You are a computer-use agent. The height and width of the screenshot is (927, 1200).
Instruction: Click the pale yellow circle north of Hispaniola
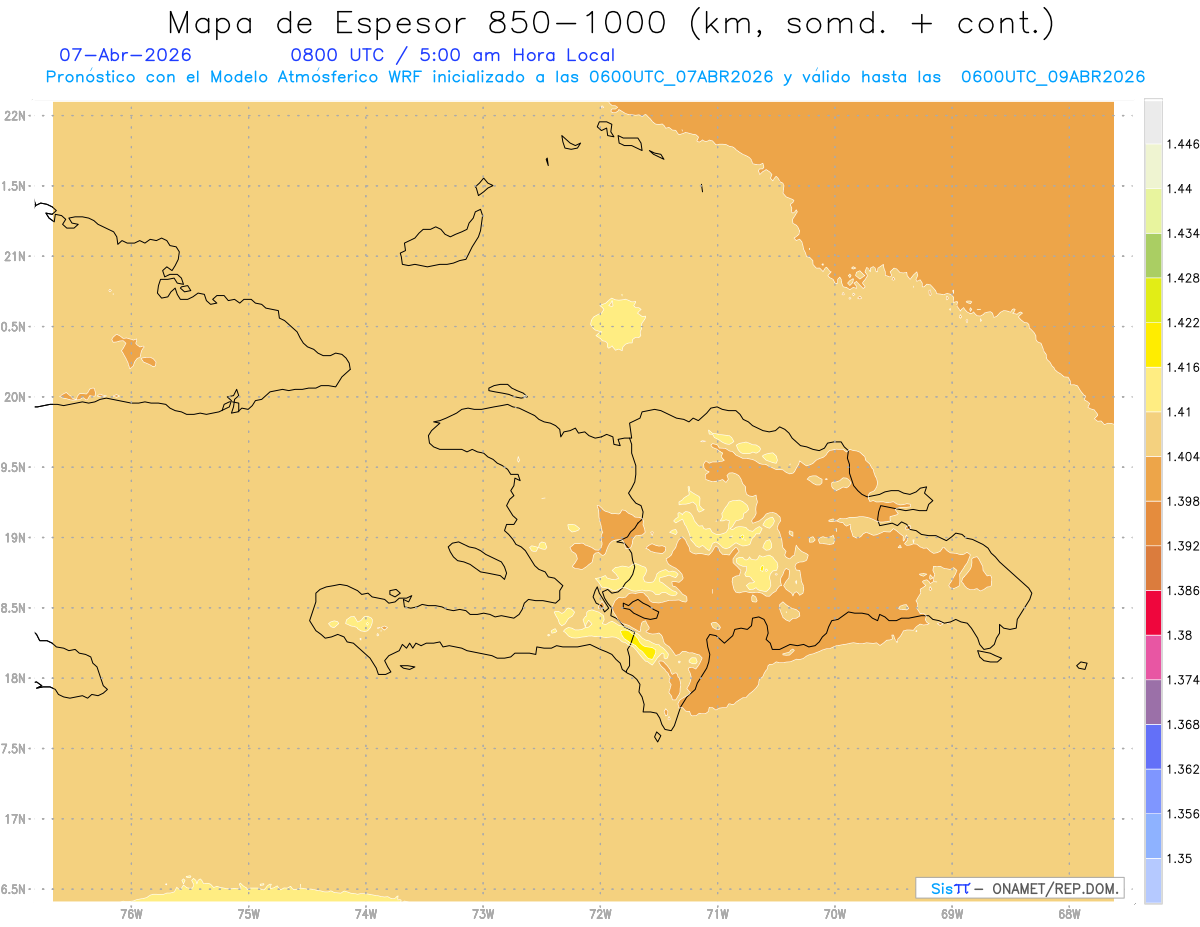pyautogui.click(x=619, y=323)
